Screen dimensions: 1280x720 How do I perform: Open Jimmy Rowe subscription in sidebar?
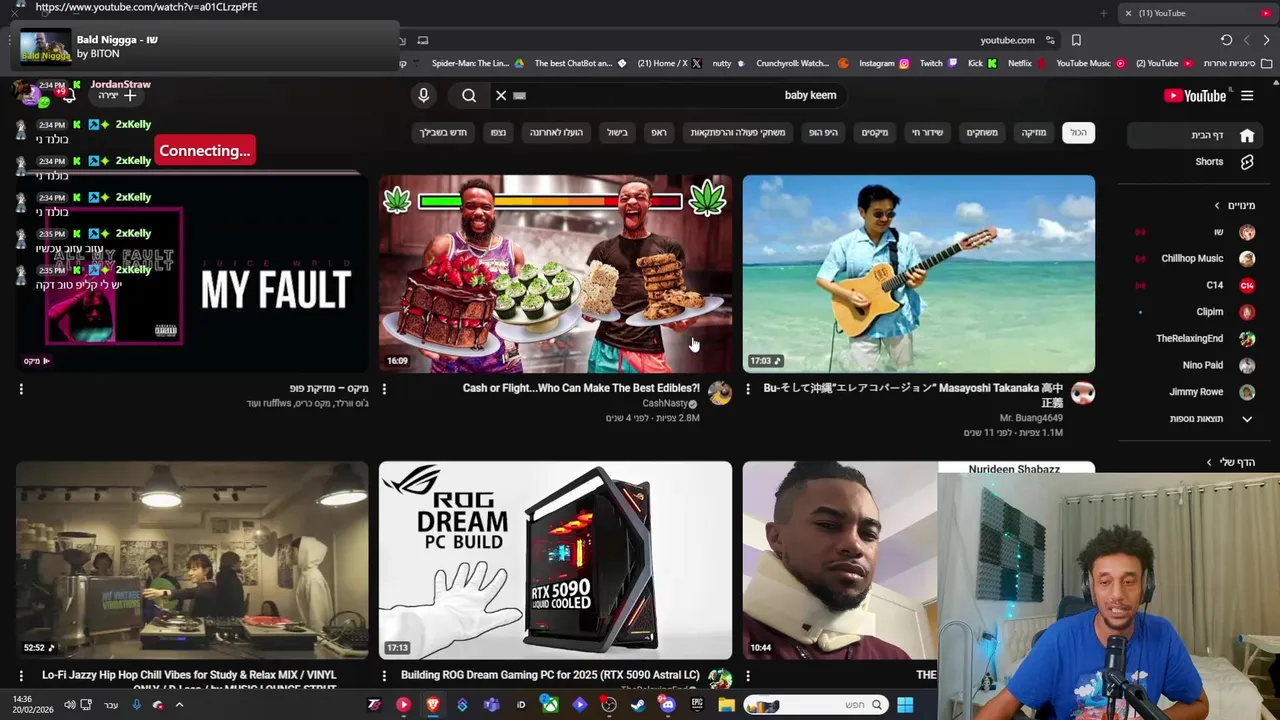[1195, 392]
